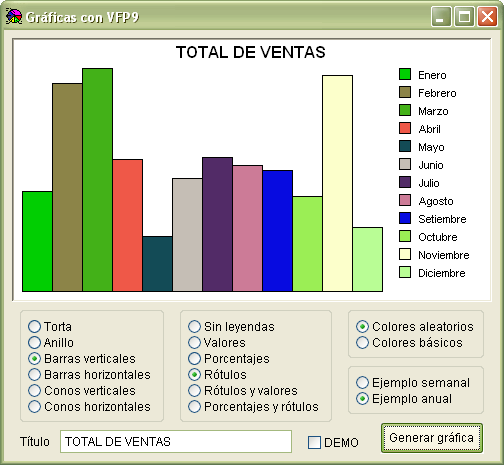This screenshot has height=465, width=504.
Task: Choose Sin leyendas option
Action: pyautogui.click(x=231, y=327)
